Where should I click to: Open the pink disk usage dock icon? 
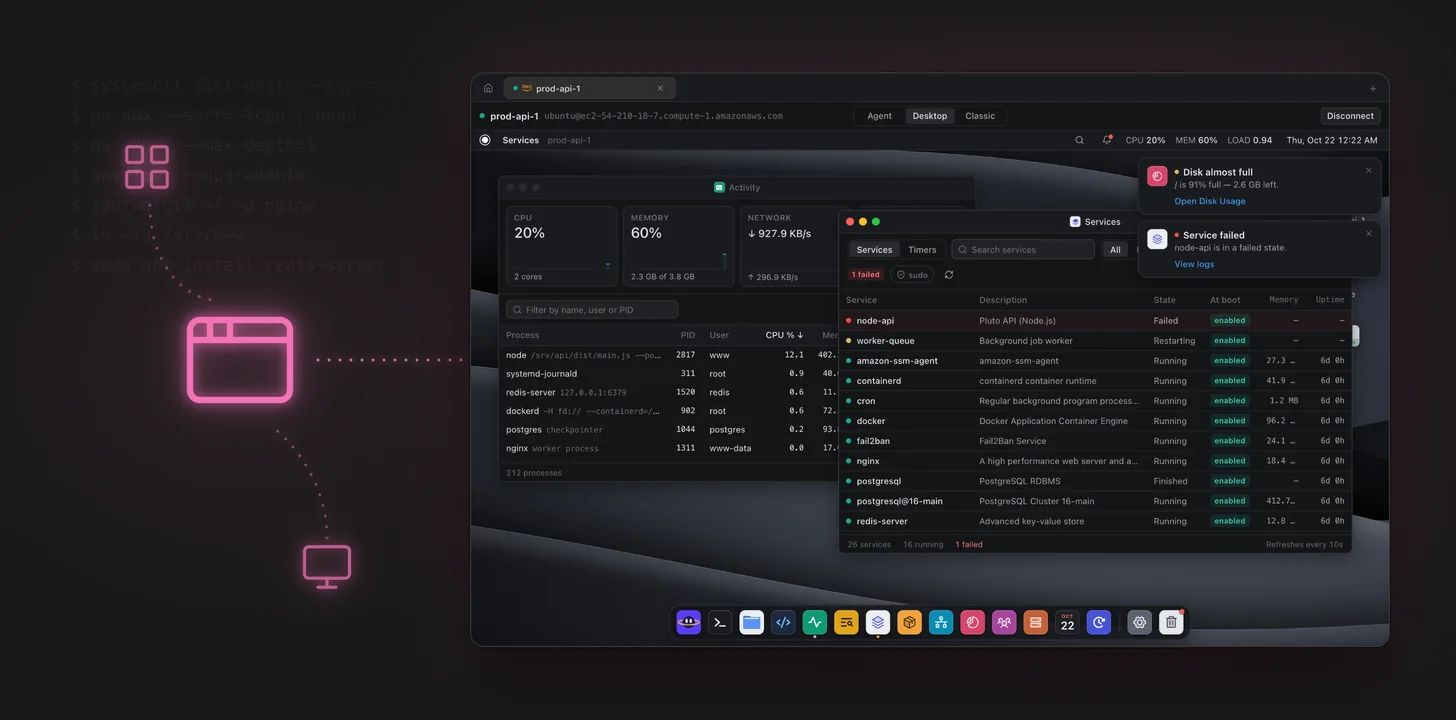[973, 622]
